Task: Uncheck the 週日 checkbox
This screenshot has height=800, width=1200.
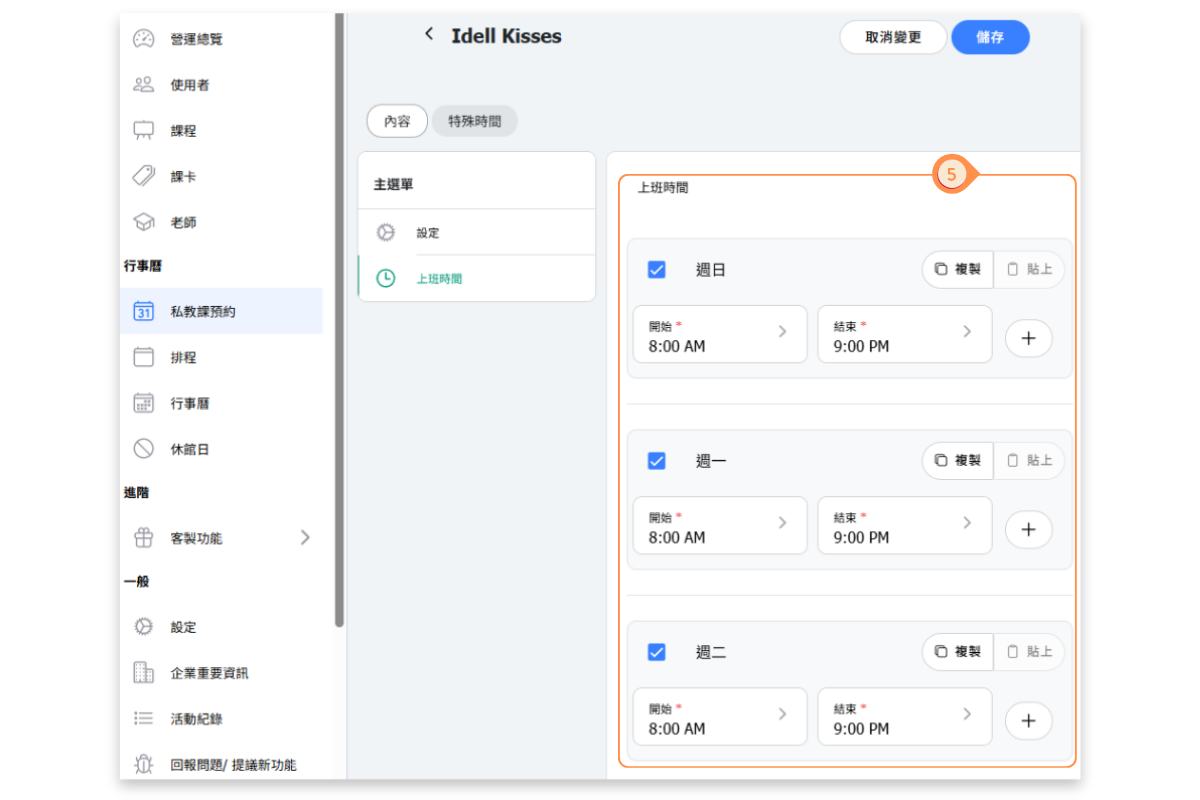Action: click(x=657, y=270)
